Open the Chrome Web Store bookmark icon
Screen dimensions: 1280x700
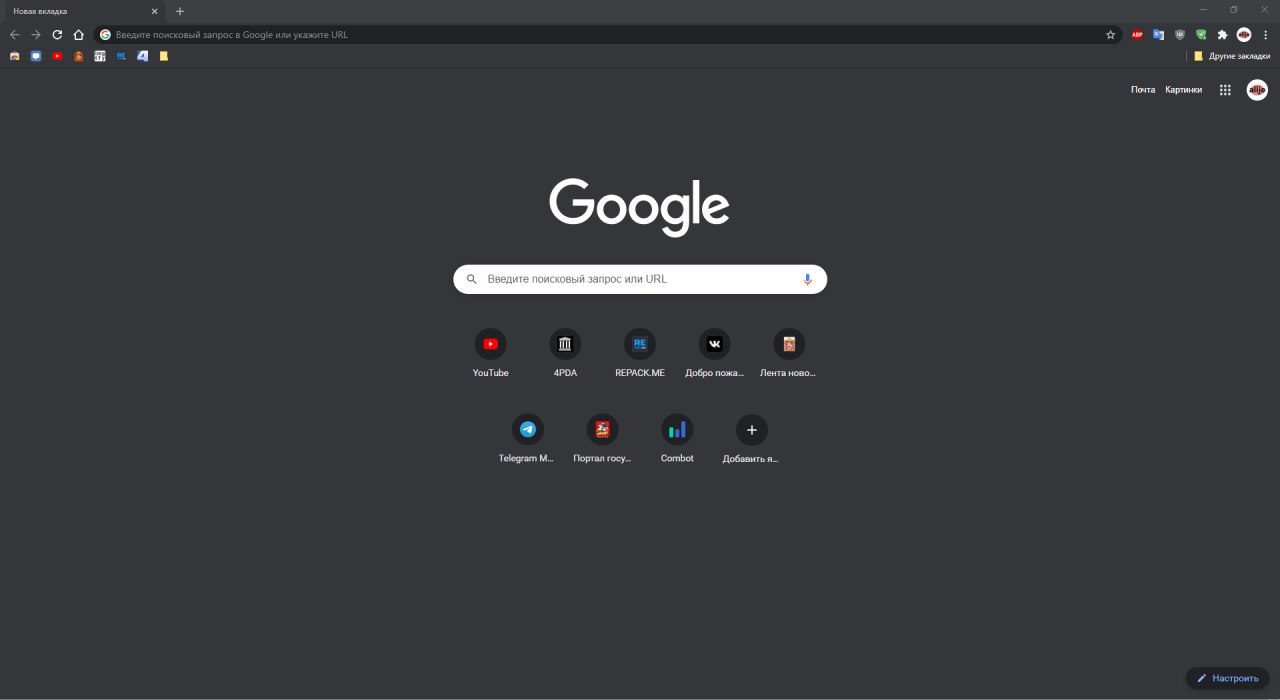[x=14, y=56]
